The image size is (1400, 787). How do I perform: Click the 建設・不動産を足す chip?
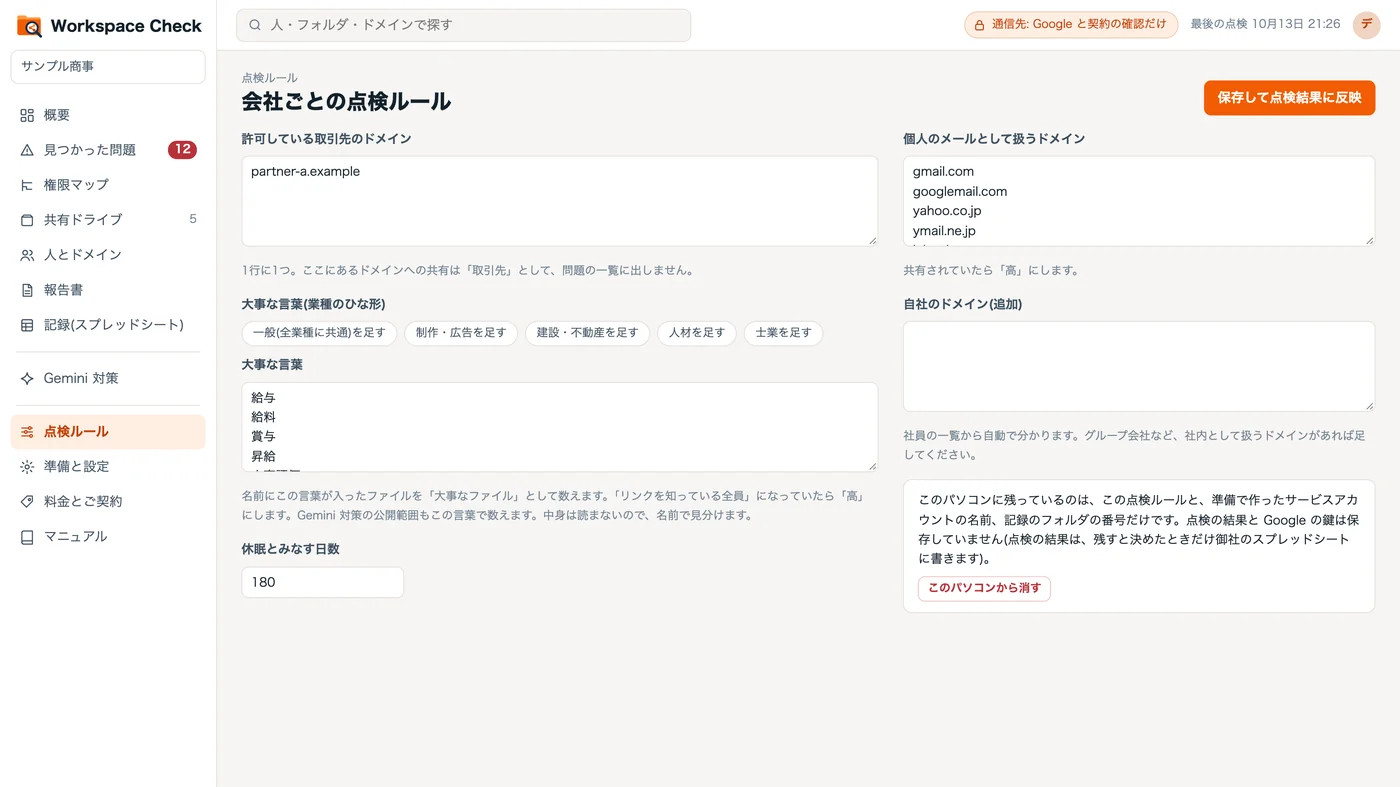[x=587, y=333]
